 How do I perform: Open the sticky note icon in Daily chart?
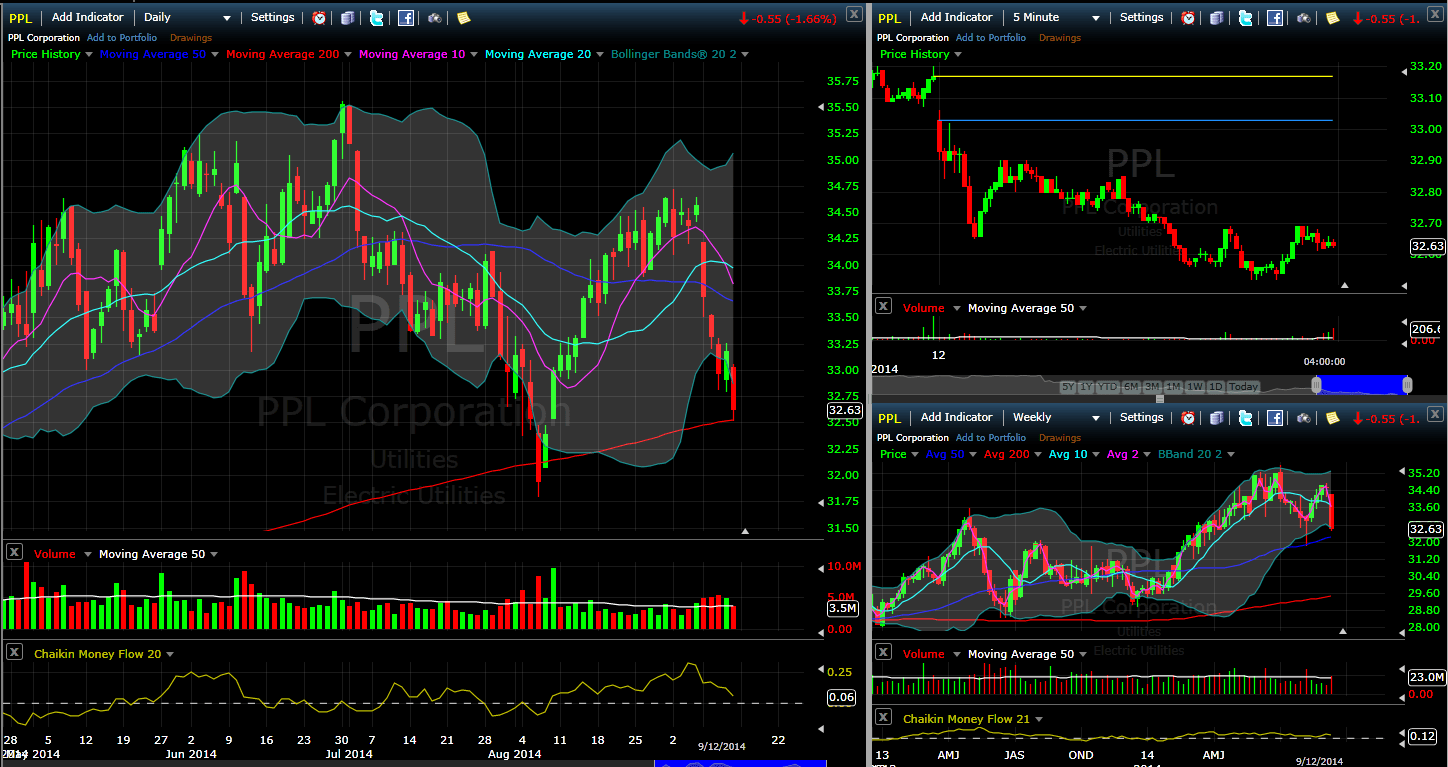pyautogui.click(x=463, y=17)
